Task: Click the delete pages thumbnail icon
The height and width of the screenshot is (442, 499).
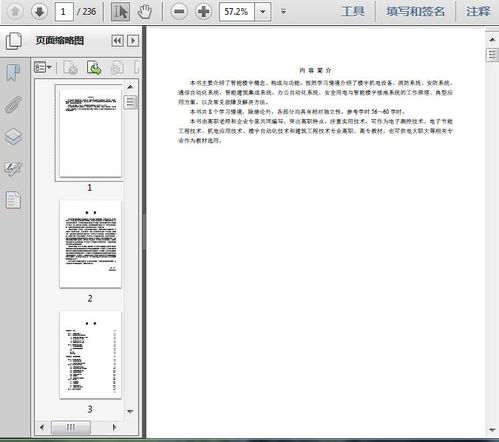Action: 70,68
